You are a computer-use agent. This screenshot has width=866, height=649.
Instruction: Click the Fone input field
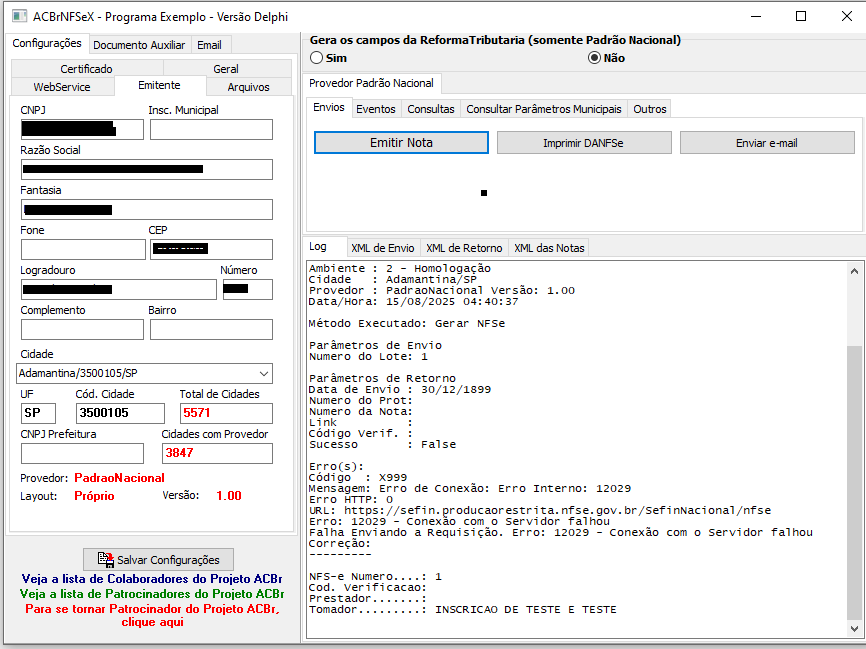coord(83,250)
